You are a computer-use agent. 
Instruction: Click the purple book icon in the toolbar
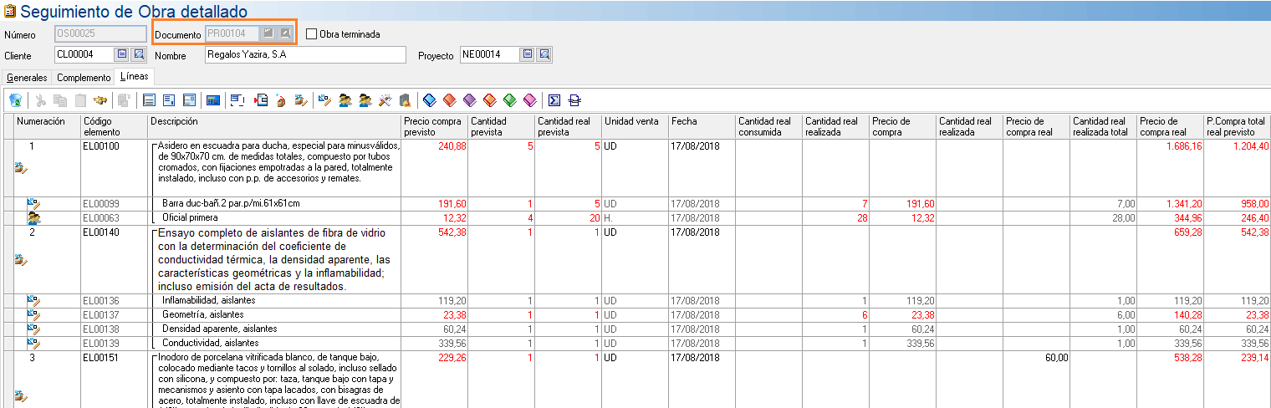(470, 100)
